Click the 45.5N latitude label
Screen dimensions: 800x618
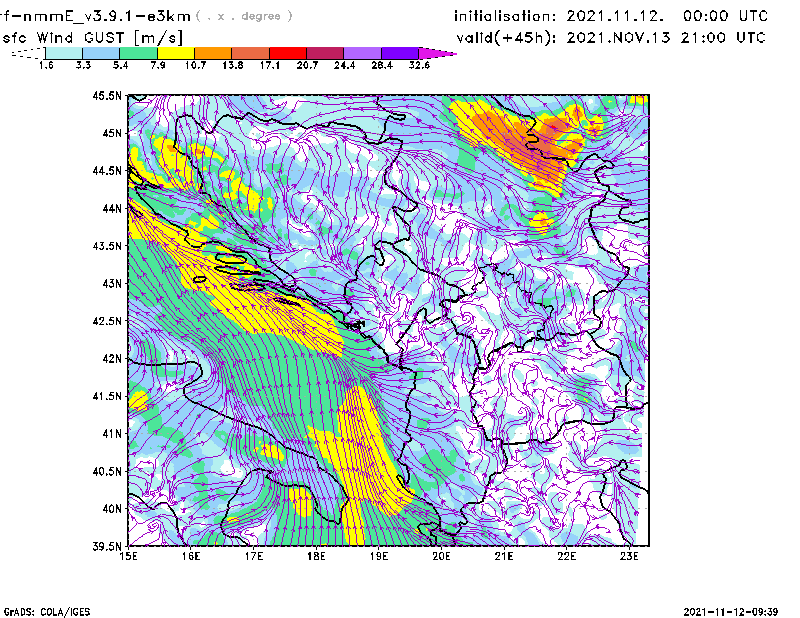click(107, 95)
